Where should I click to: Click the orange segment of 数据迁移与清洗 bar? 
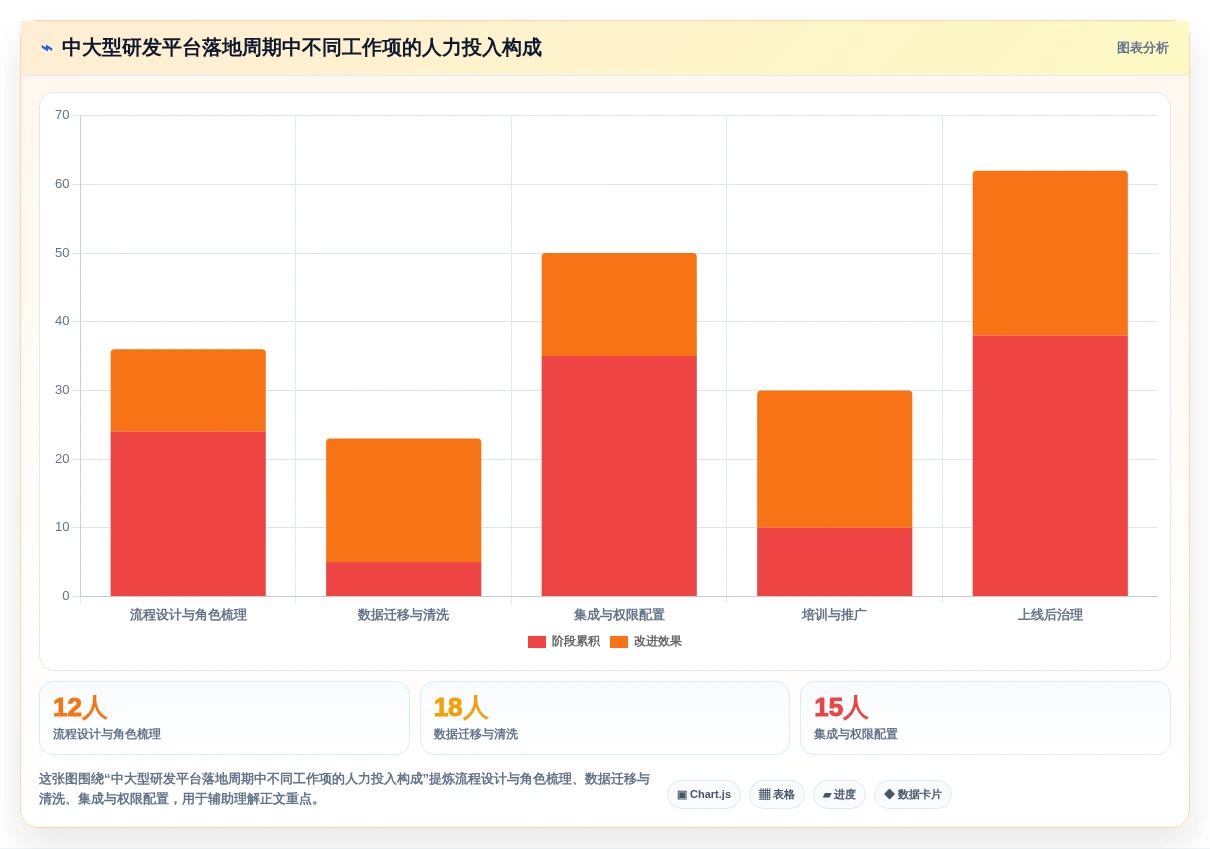(x=404, y=500)
